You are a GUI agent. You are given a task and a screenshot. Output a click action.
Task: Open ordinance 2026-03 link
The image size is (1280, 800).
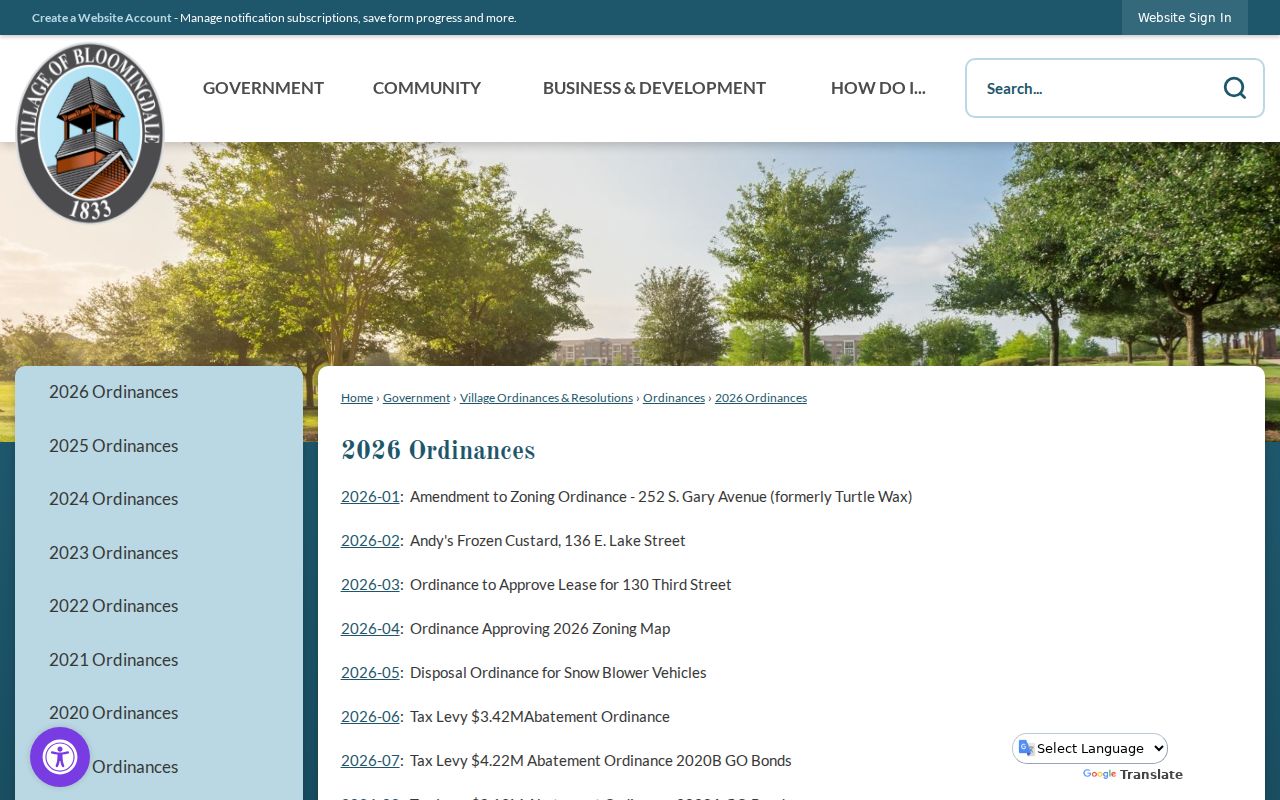click(x=370, y=585)
